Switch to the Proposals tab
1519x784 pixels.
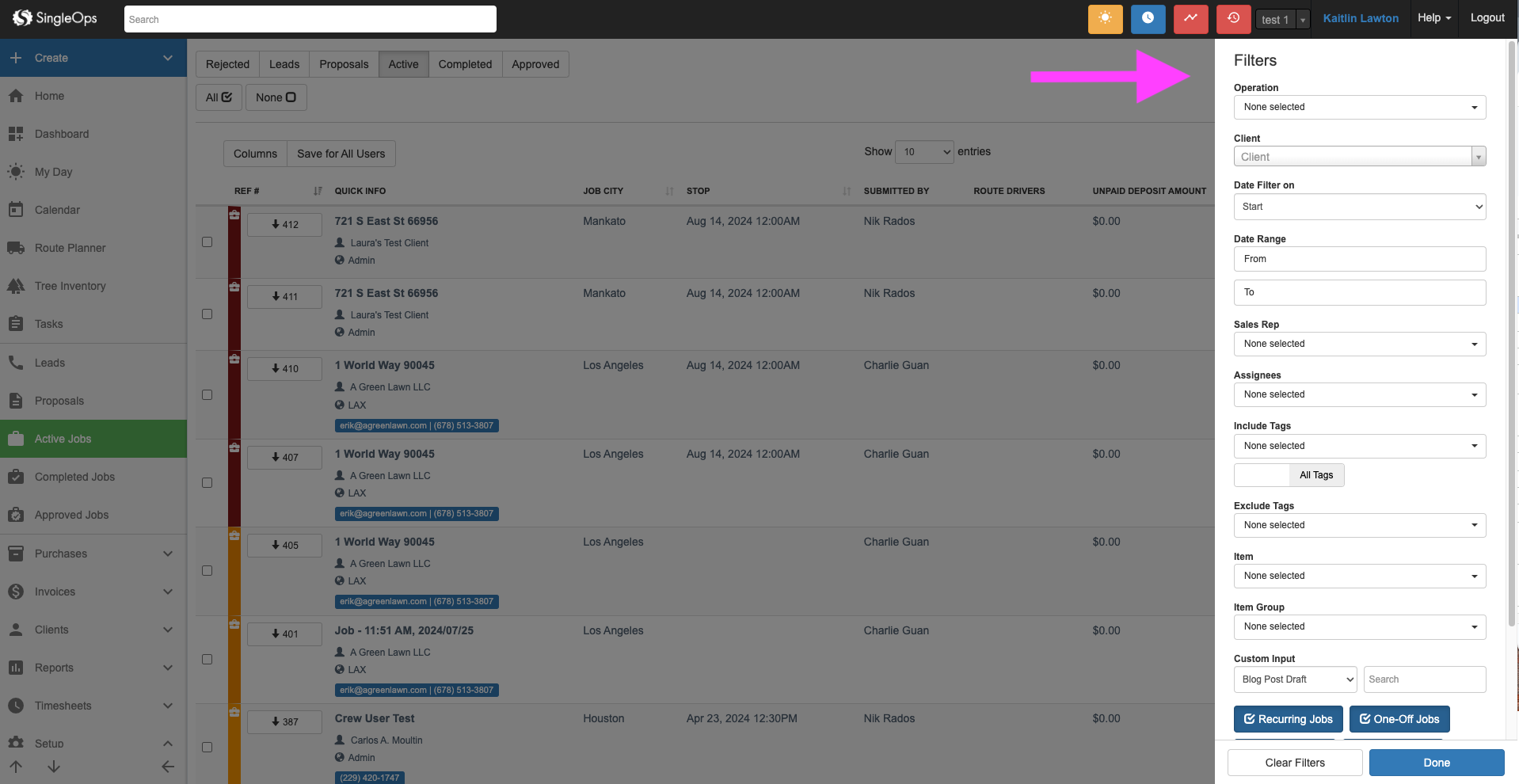(344, 64)
